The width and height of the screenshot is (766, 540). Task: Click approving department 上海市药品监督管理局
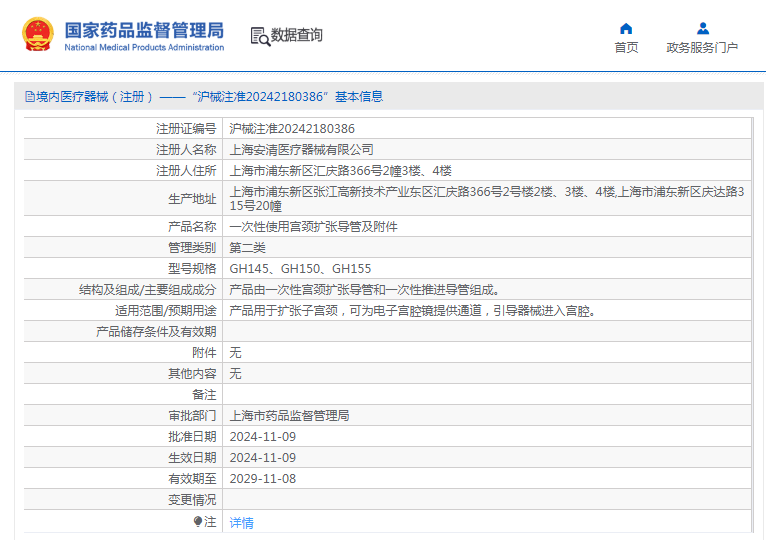pos(289,416)
